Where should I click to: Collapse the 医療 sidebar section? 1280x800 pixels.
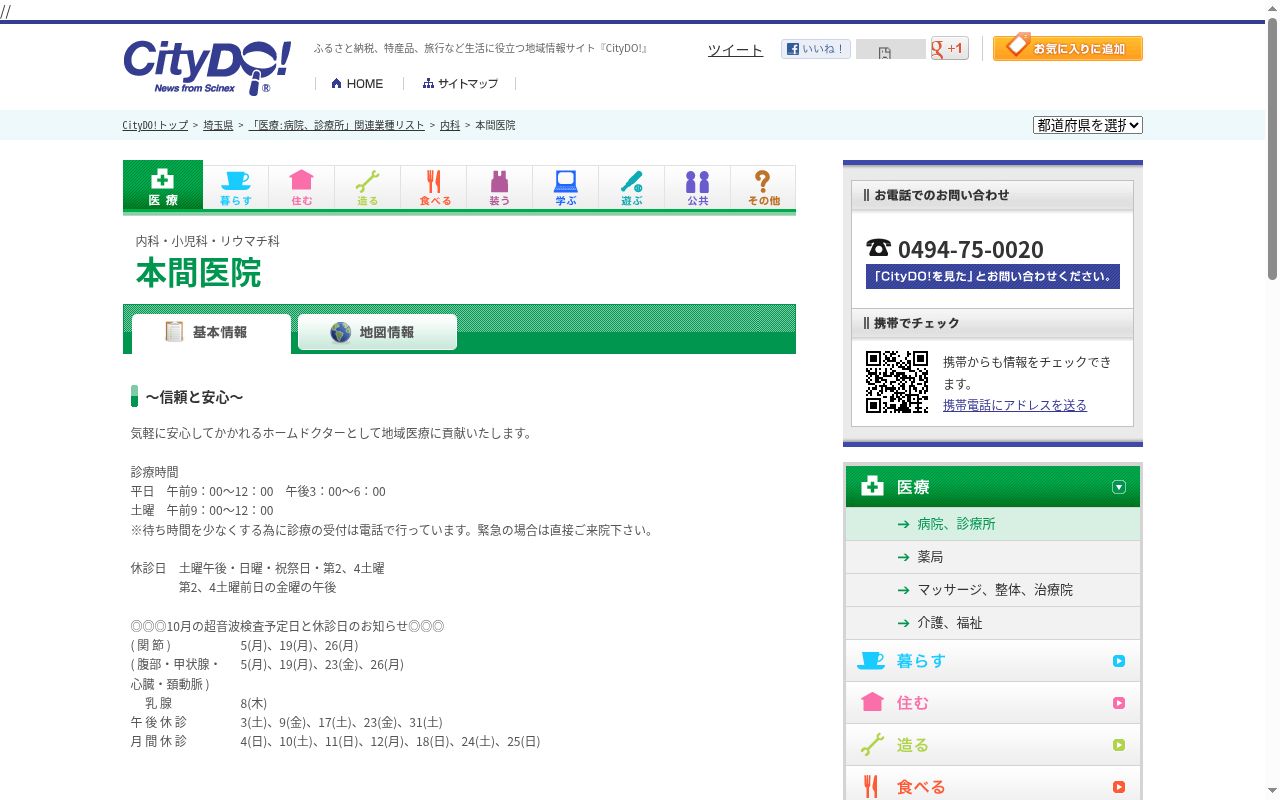click(993, 487)
